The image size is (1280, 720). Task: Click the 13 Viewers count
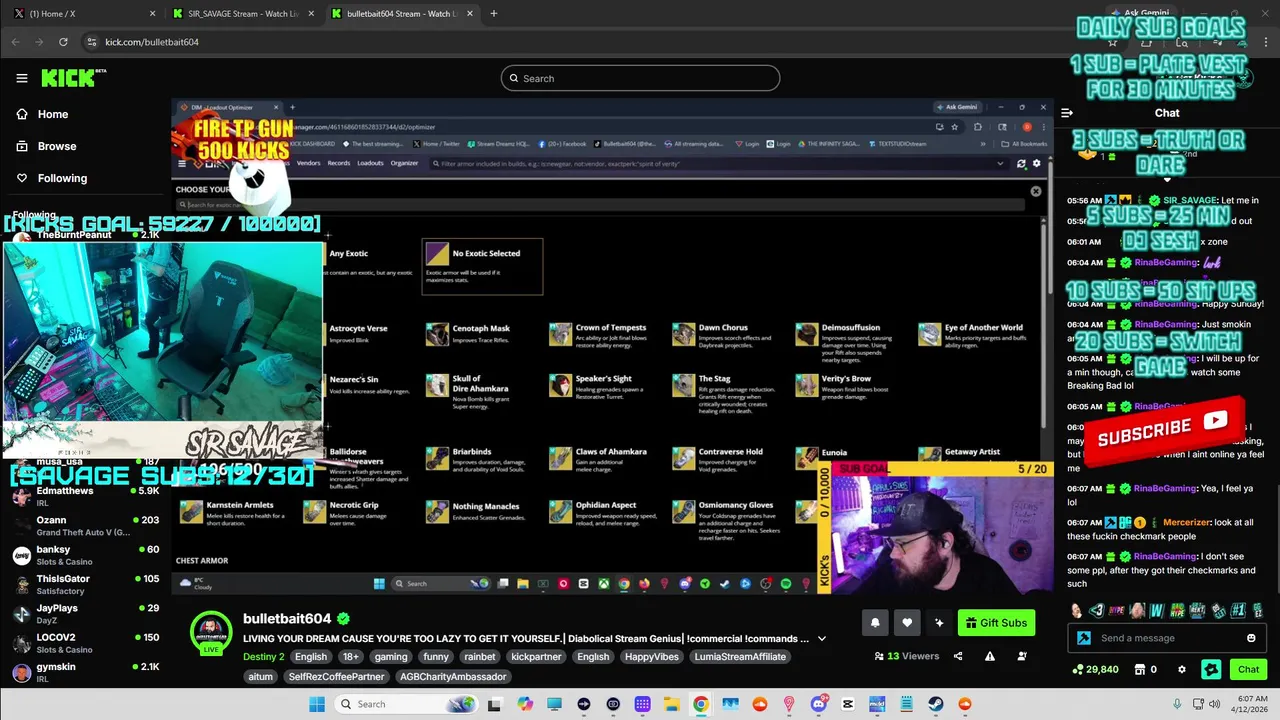click(906, 656)
